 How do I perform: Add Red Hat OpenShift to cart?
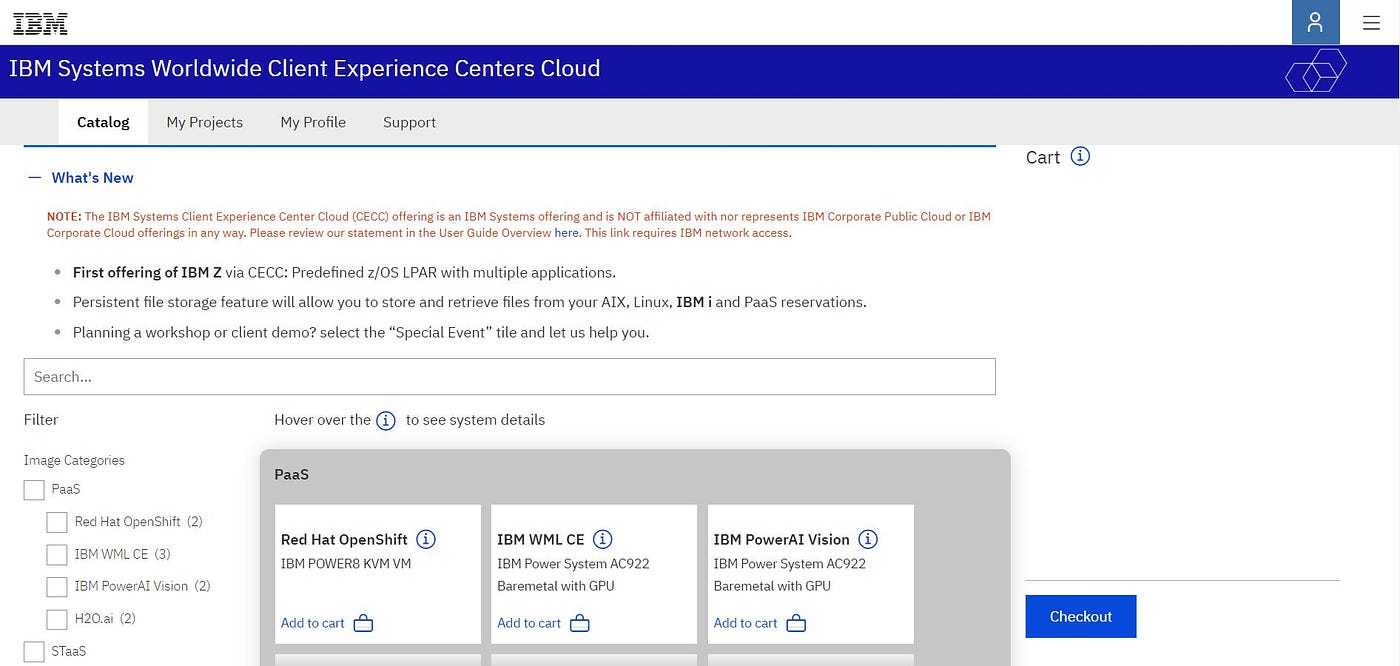point(312,623)
